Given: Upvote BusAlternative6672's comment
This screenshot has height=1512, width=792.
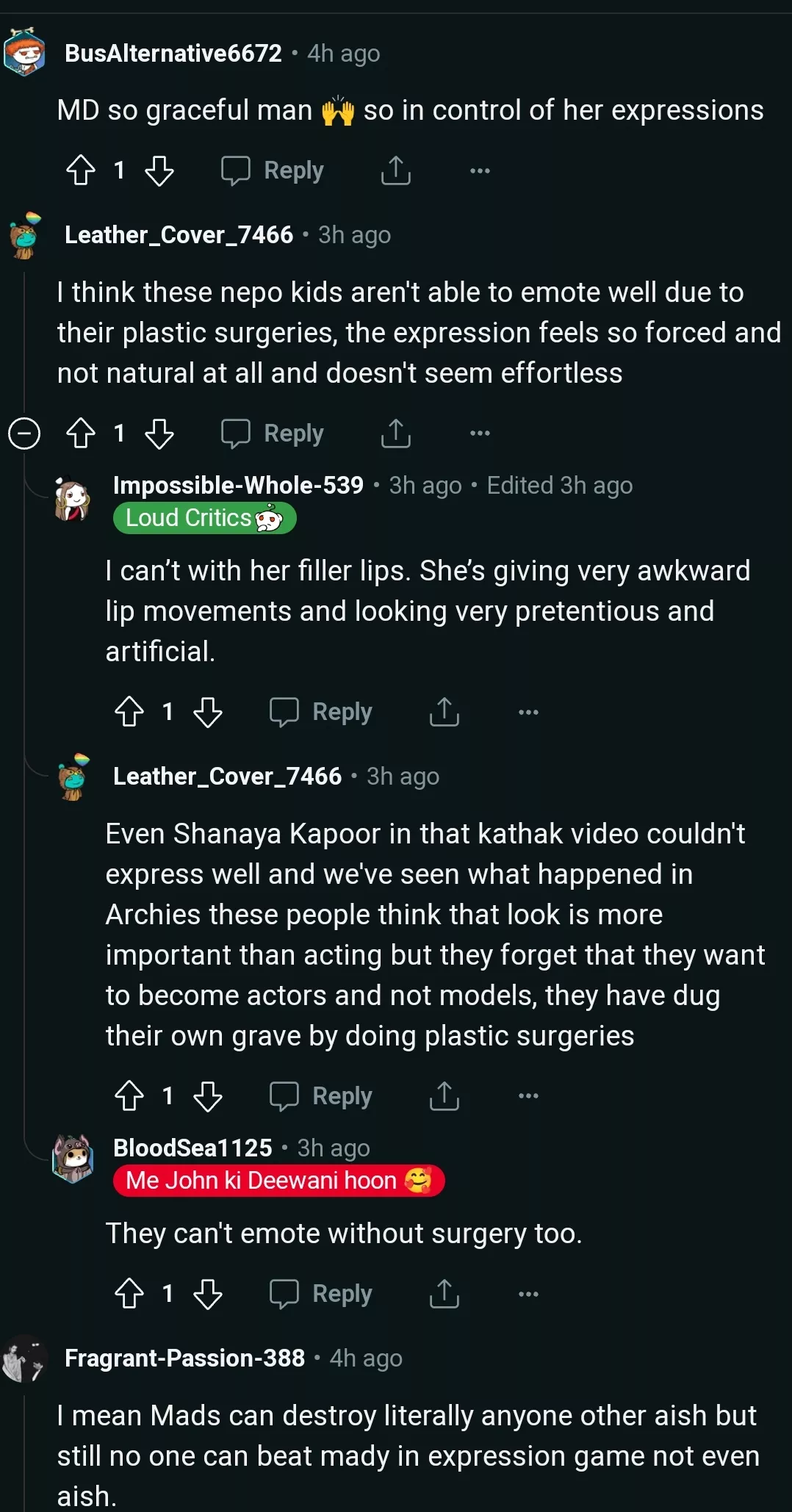Looking at the screenshot, I should (x=81, y=170).
